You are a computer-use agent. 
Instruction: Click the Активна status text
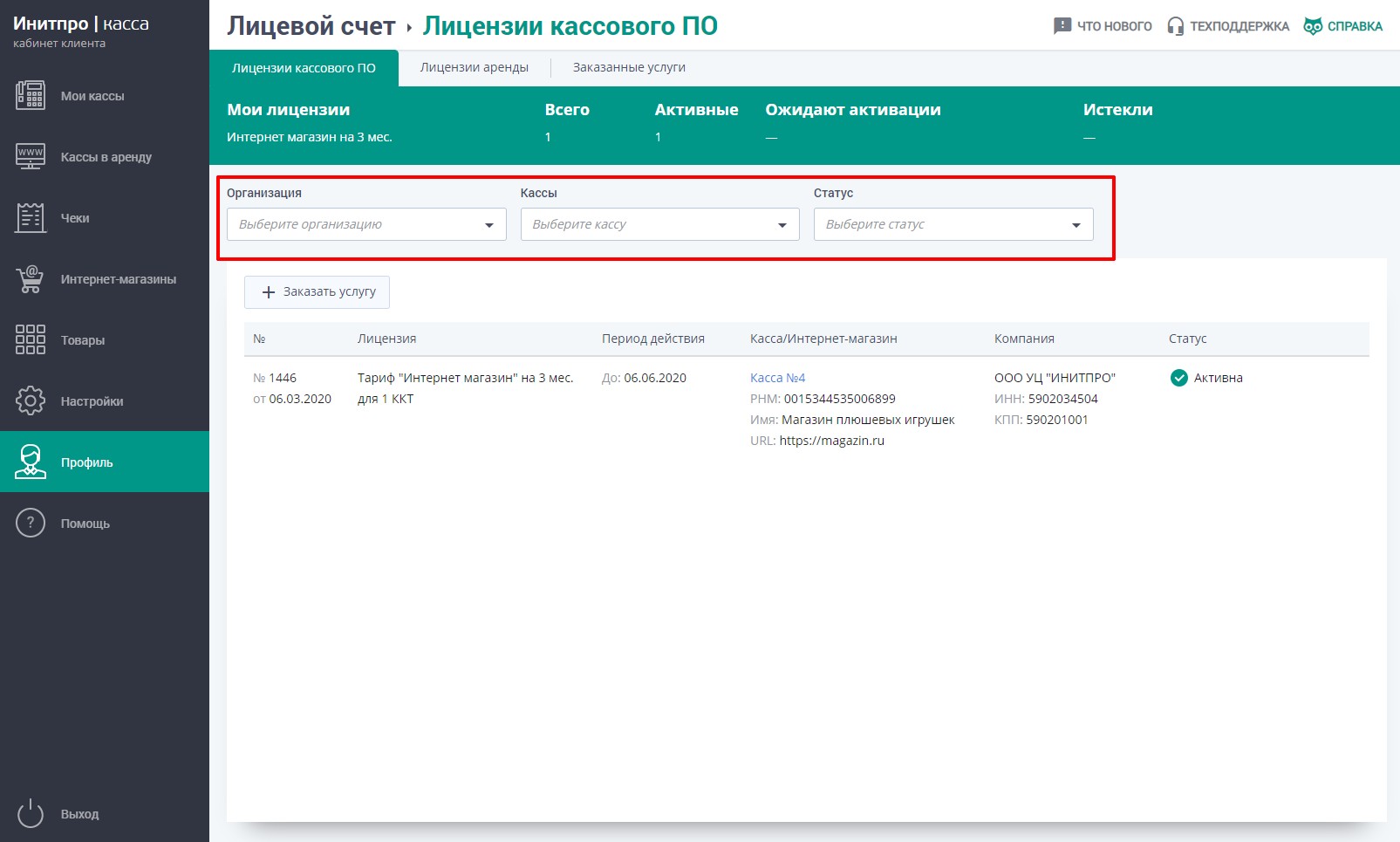click(1219, 378)
